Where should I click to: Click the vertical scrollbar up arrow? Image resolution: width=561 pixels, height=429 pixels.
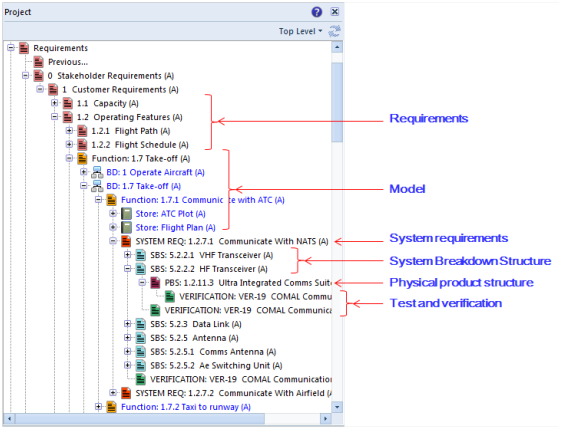pyautogui.click(x=337, y=47)
